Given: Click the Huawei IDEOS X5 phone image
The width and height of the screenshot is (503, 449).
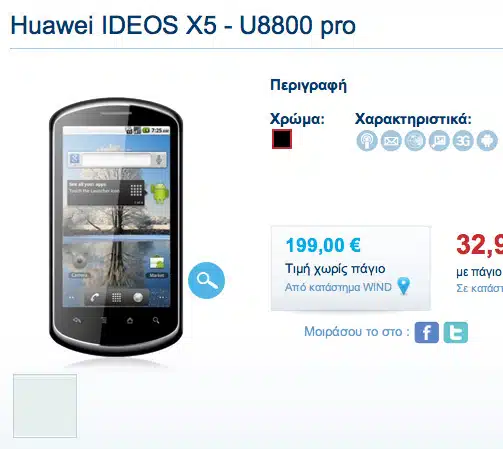Looking at the screenshot, I should coord(116,227).
